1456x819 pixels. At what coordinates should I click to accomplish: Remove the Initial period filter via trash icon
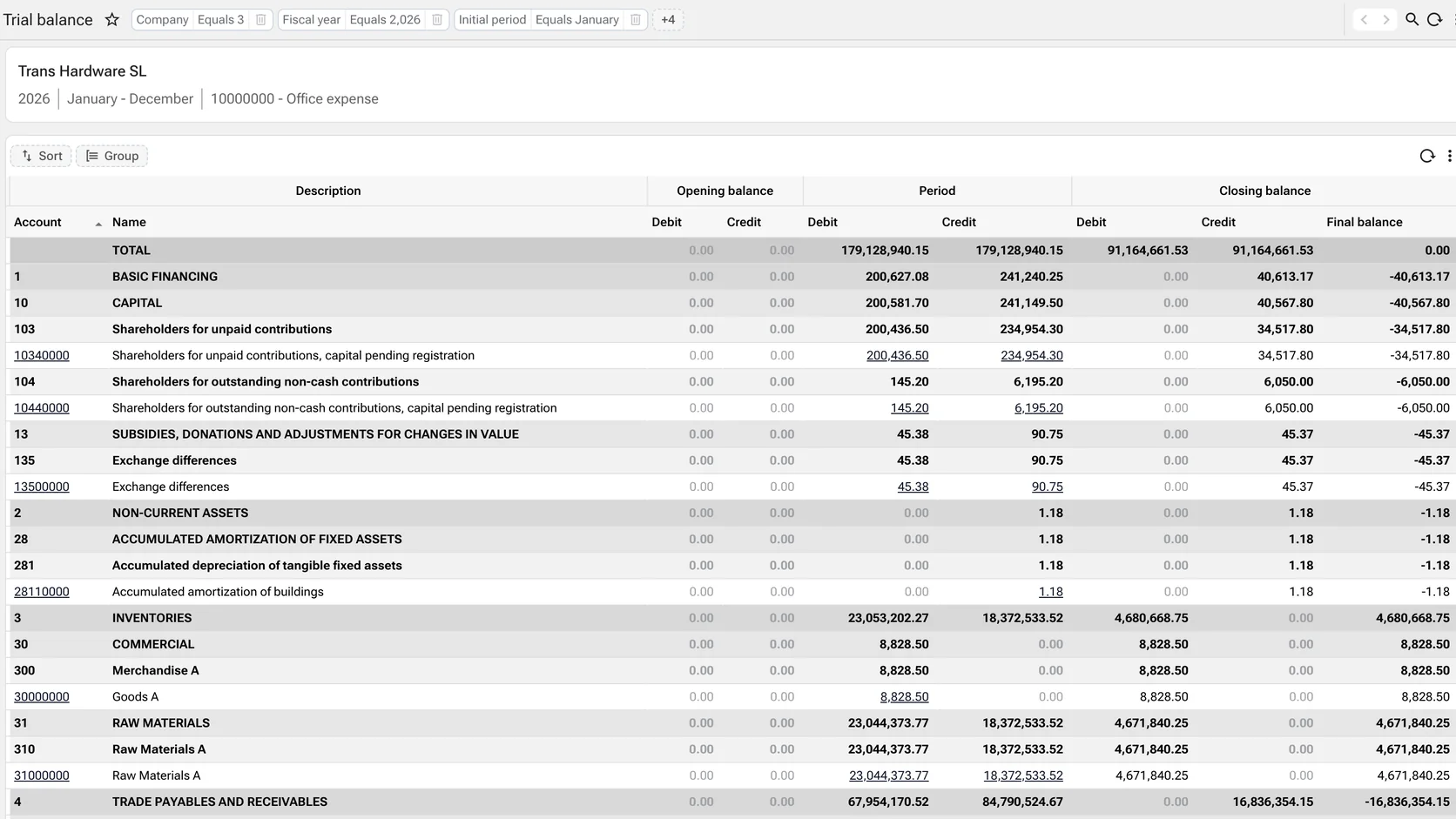(636, 19)
